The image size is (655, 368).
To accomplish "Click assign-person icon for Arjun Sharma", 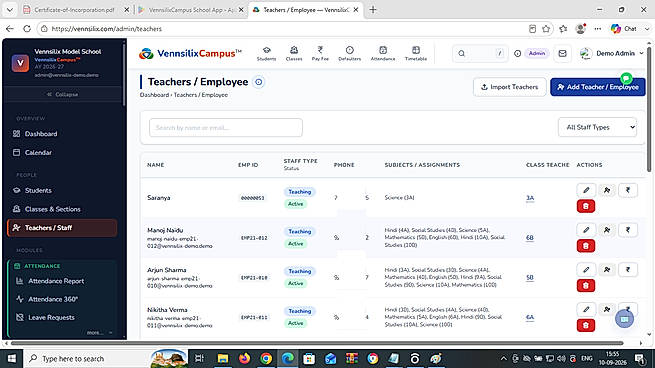I will click(x=607, y=270).
